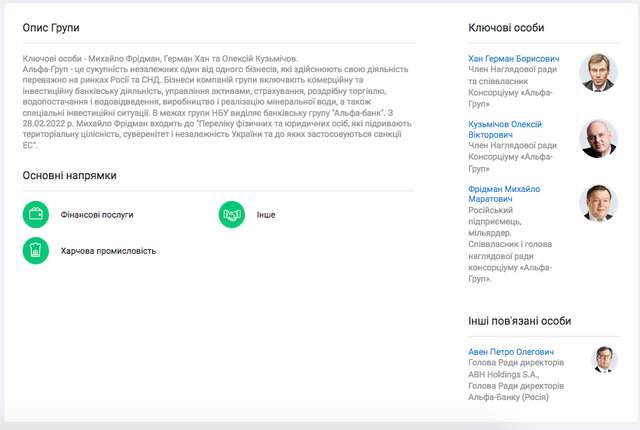Click the photo next to Хан Герман Борисович
This screenshot has height=430, width=640.
tap(599, 73)
